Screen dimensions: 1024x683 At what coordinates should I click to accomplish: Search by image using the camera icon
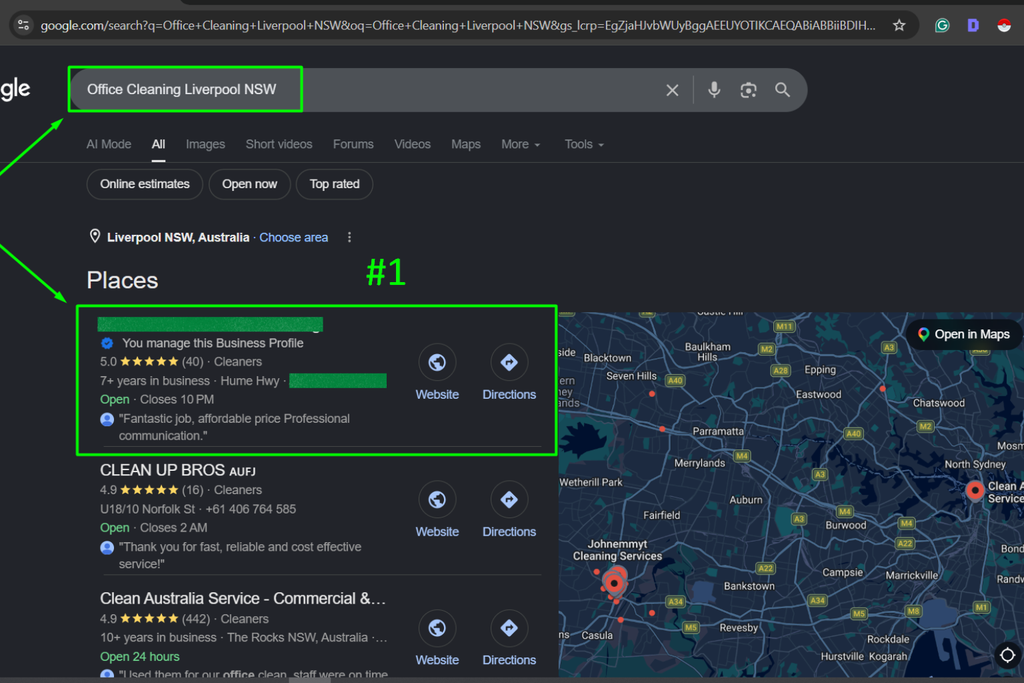point(748,90)
